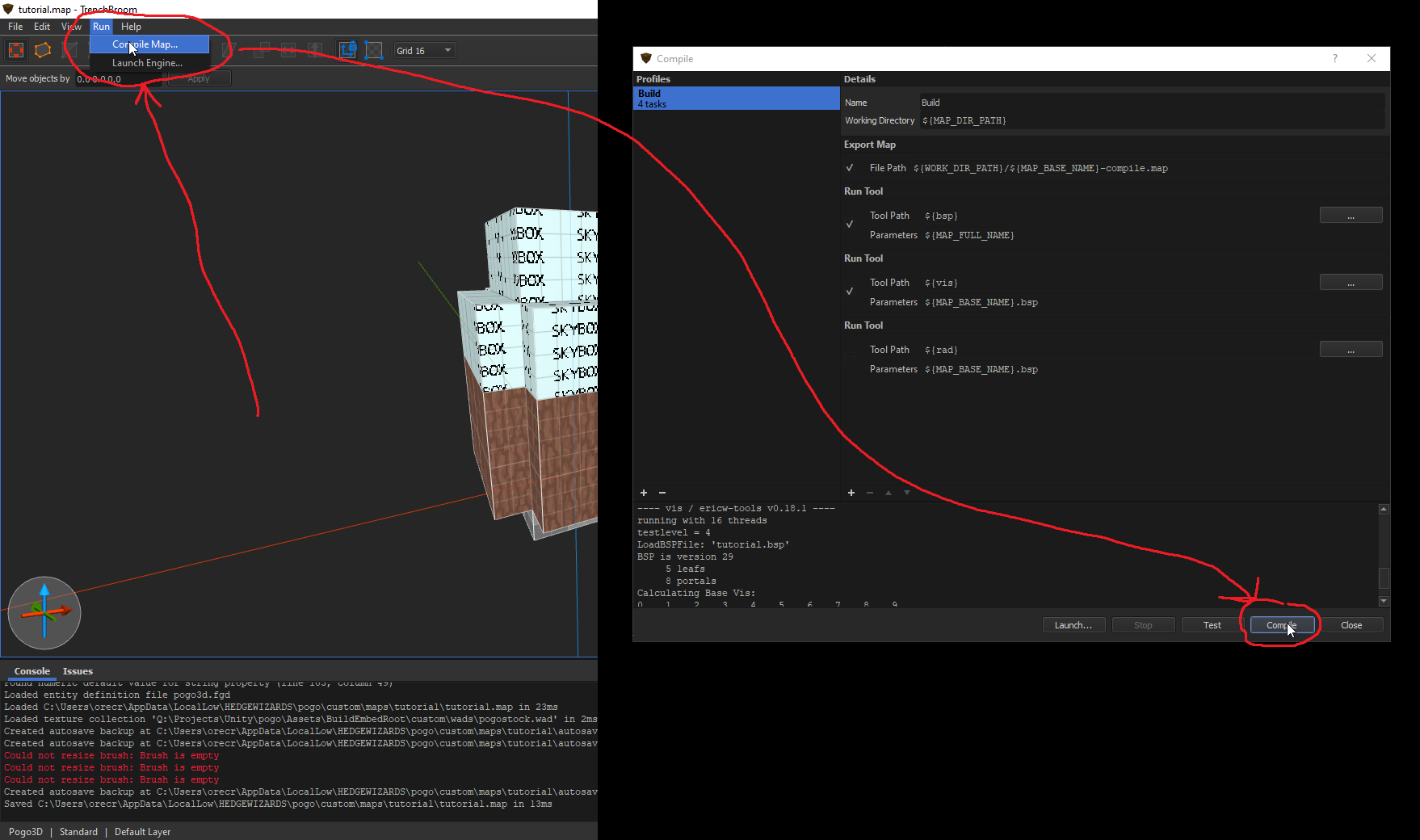The width and height of the screenshot is (1420, 840).
Task: Switch to the Issues tab
Action: tap(78, 671)
